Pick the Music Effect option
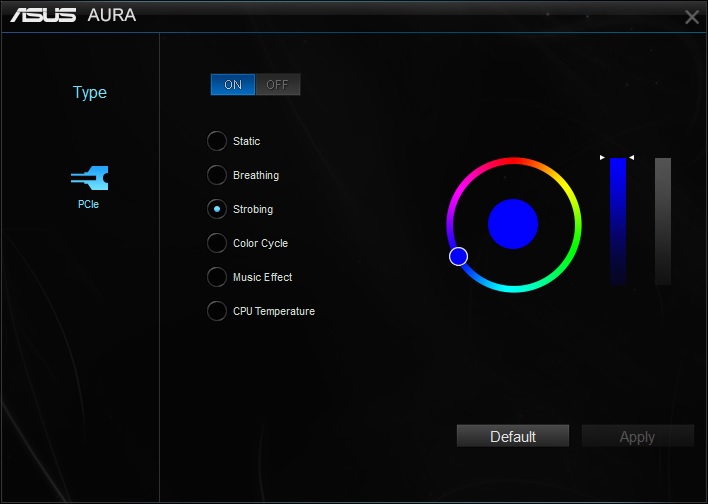The image size is (708, 504). click(x=217, y=277)
